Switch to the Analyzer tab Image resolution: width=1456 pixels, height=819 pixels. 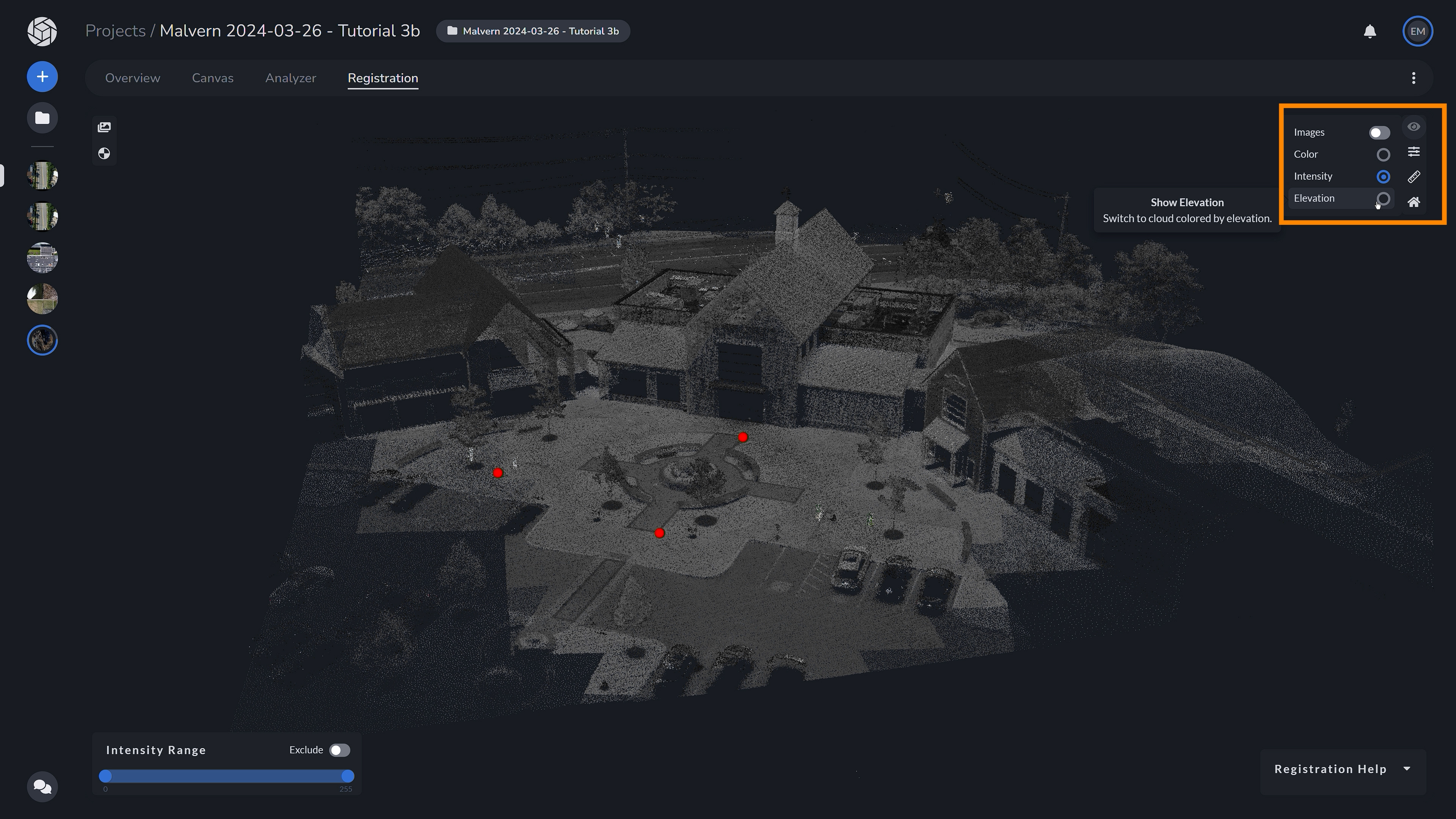coord(290,78)
